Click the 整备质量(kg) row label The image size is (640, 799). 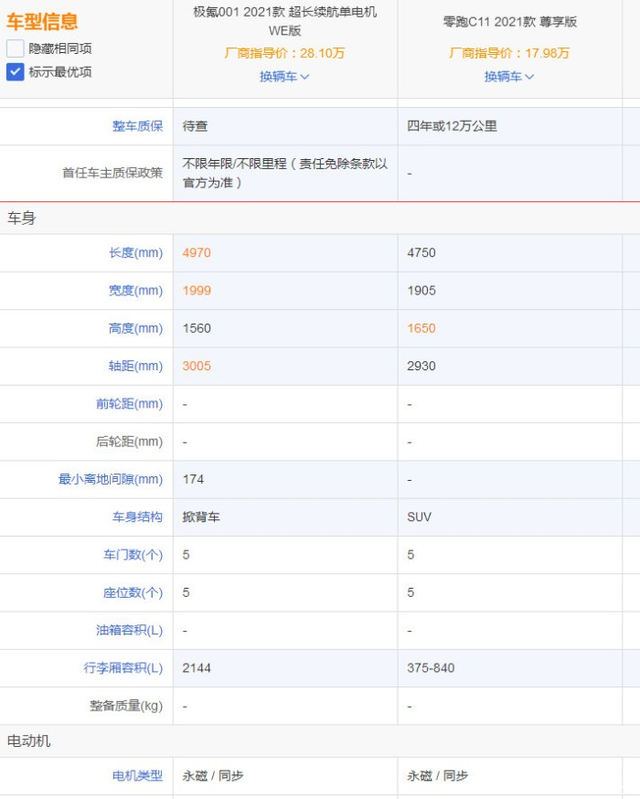(126, 705)
